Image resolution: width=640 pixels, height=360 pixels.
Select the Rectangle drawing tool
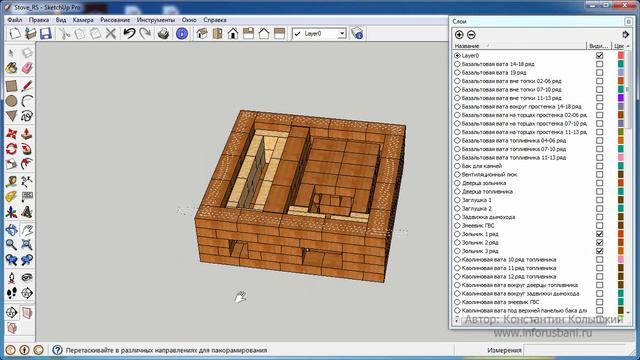(x=11, y=86)
